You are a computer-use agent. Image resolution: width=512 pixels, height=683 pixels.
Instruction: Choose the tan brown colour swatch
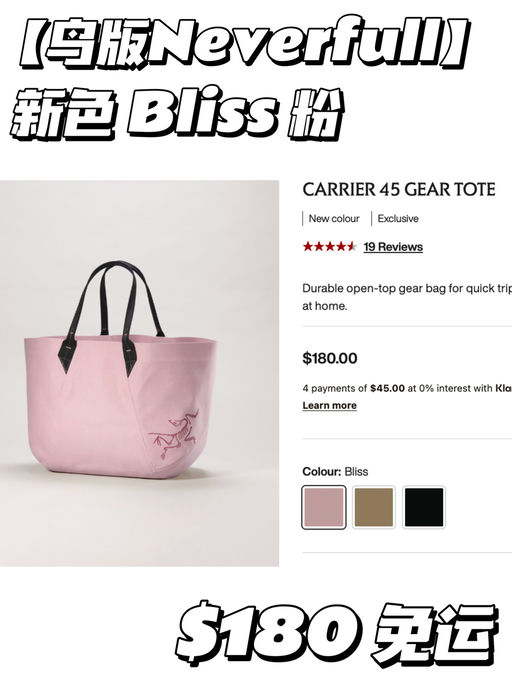point(373,507)
